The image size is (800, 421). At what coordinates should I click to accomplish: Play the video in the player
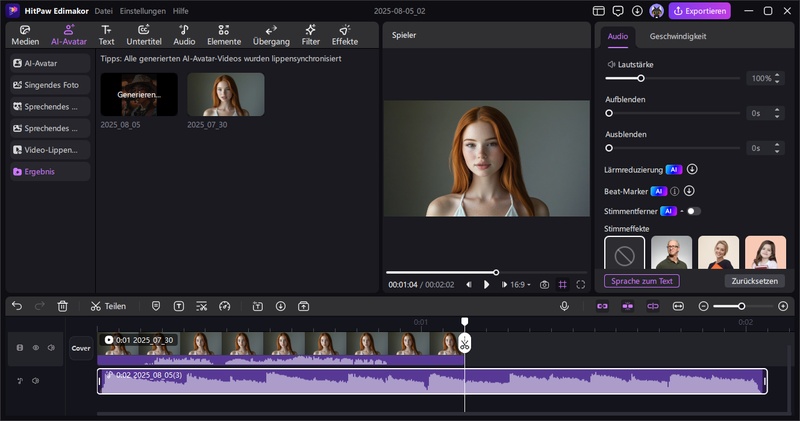(x=486, y=285)
